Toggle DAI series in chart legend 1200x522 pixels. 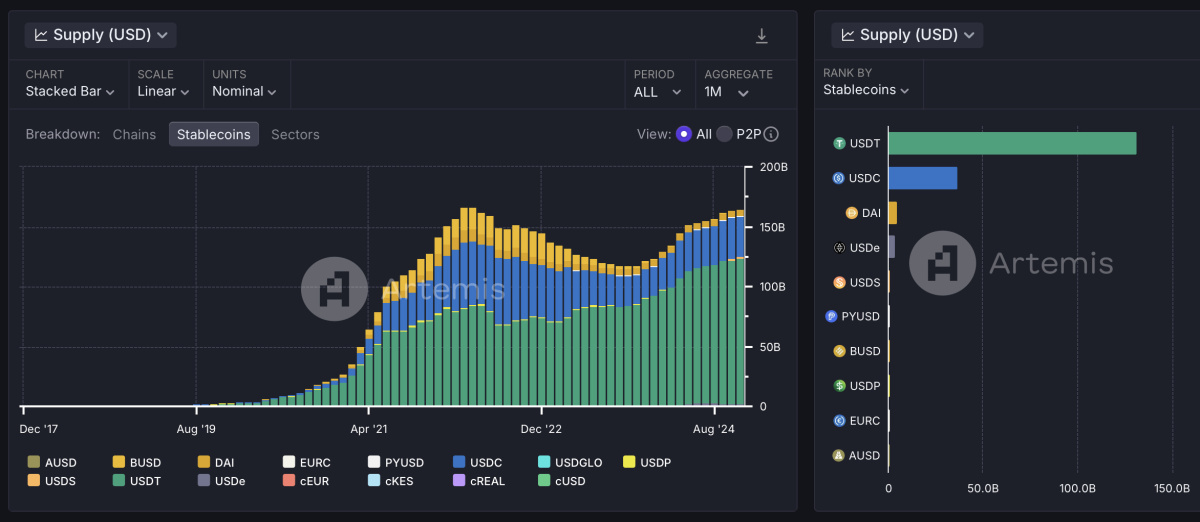point(216,462)
